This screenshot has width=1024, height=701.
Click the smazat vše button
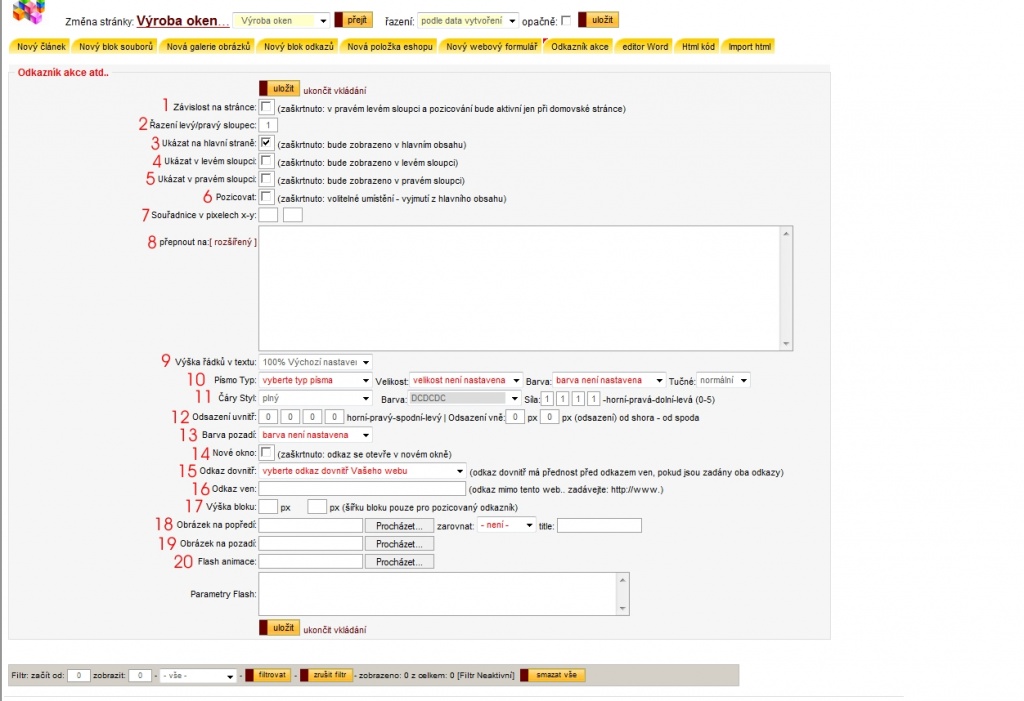tap(552, 675)
